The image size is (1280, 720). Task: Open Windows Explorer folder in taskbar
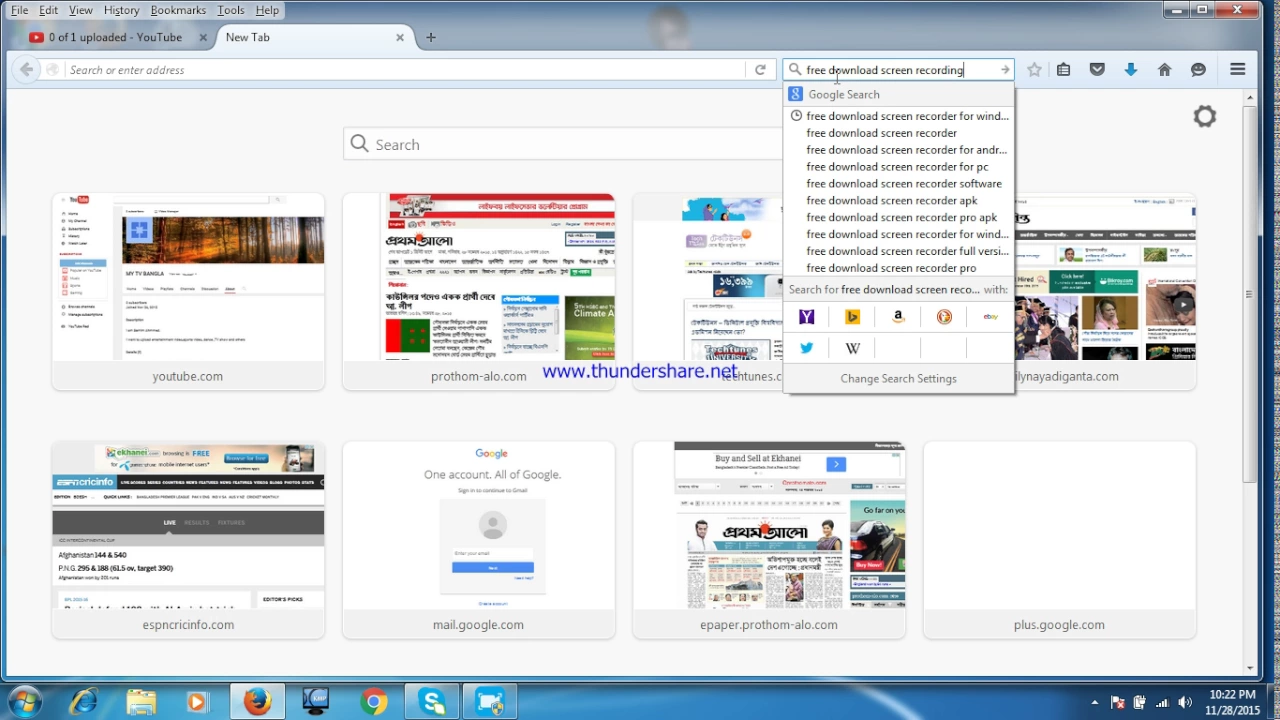pos(142,702)
